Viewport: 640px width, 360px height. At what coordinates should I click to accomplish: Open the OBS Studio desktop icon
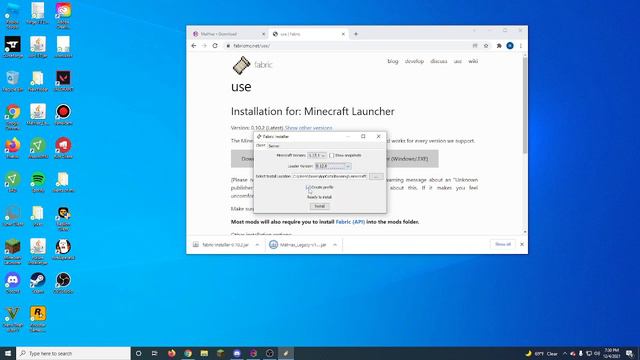pos(63,283)
